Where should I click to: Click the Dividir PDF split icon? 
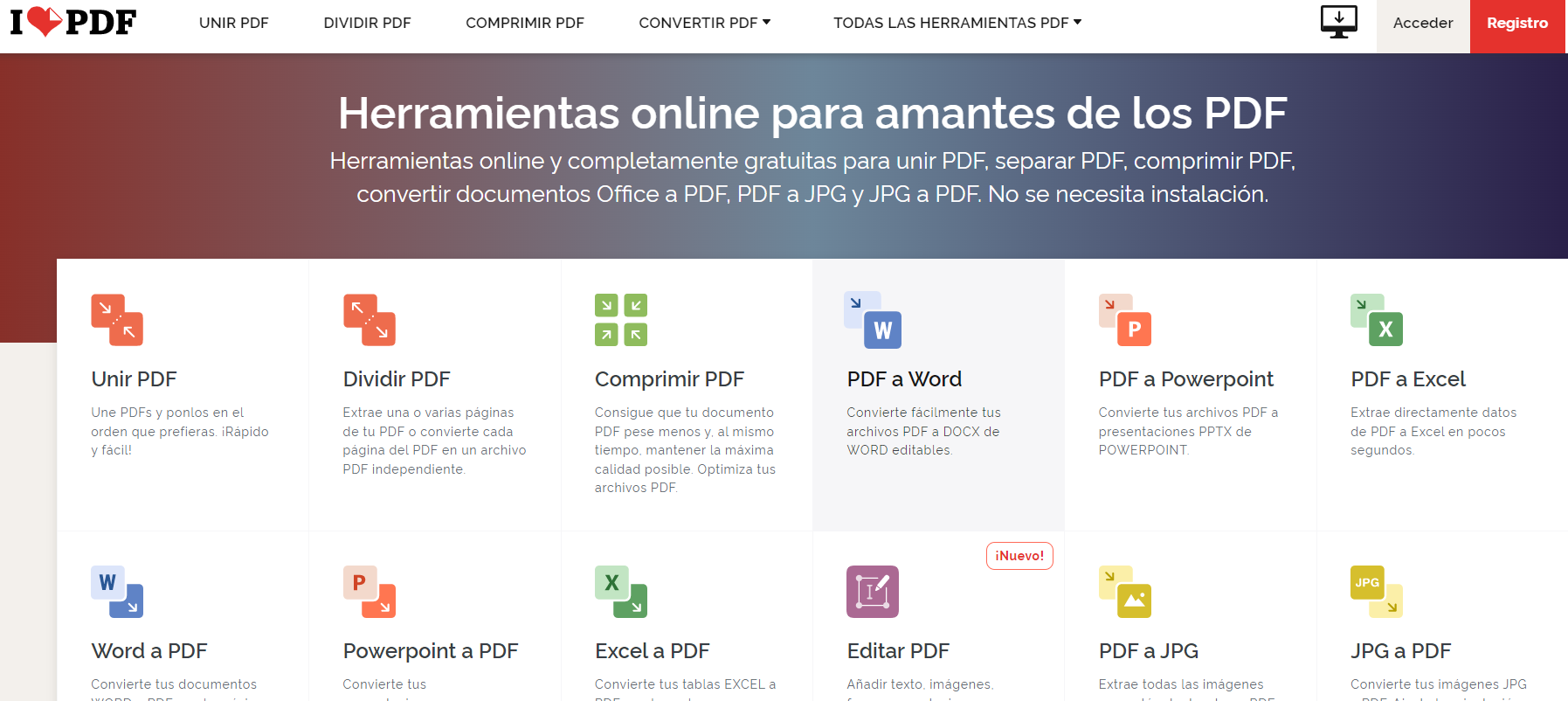pos(369,320)
